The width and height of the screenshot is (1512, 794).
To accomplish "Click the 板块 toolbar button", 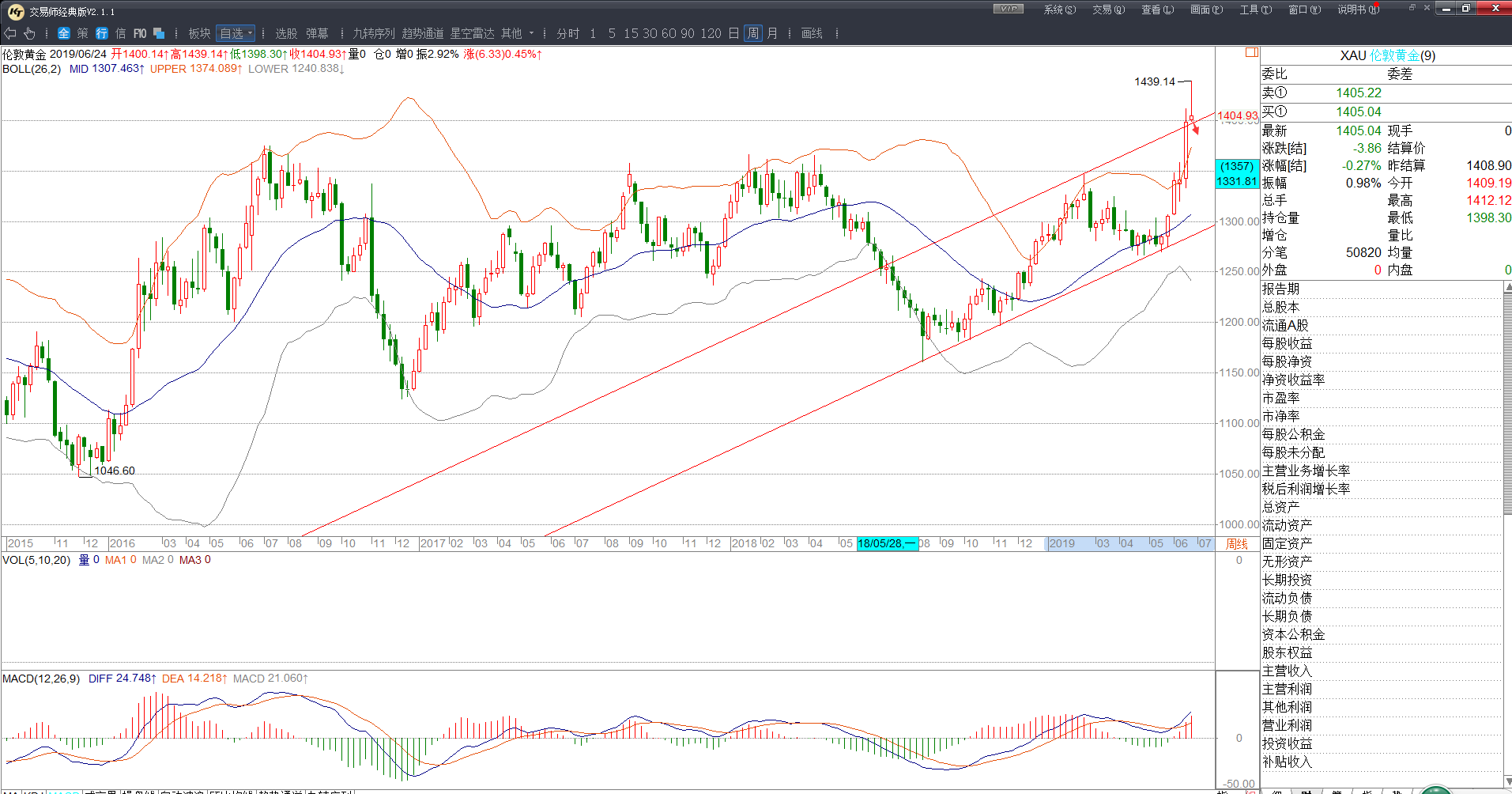I will pyautogui.click(x=199, y=33).
